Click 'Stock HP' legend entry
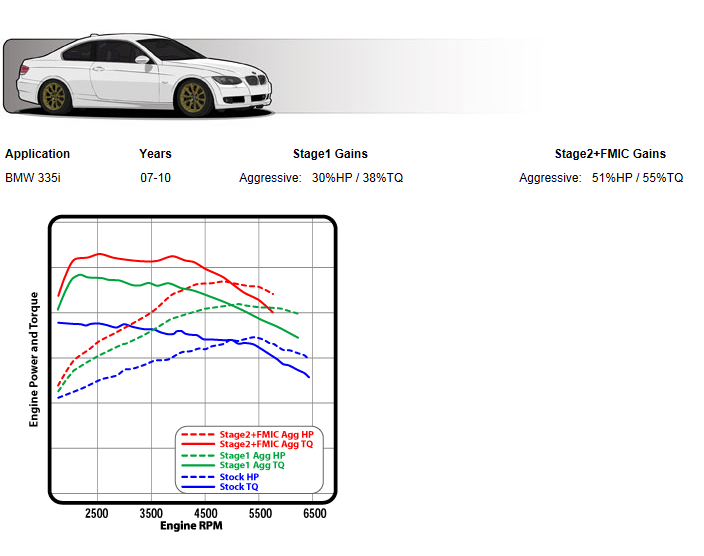This screenshot has height=556, width=704. click(x=239, y=477)
